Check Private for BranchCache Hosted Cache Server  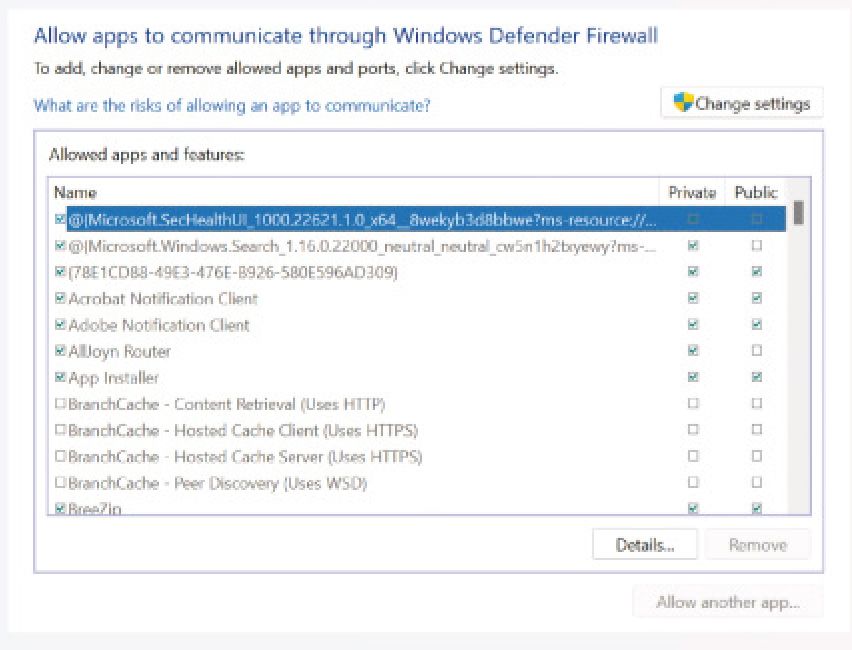(693, 456)
